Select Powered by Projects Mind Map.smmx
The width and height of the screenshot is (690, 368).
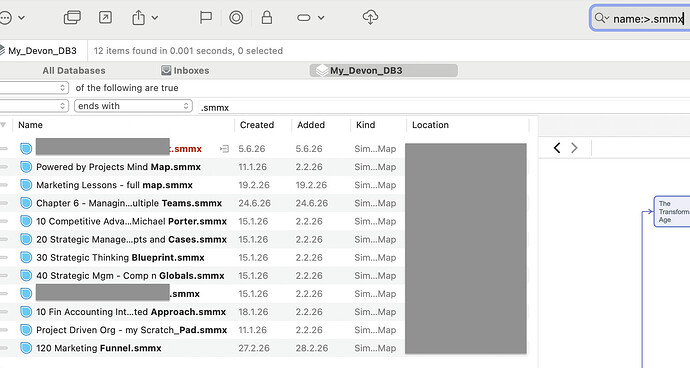click(118, 167)
